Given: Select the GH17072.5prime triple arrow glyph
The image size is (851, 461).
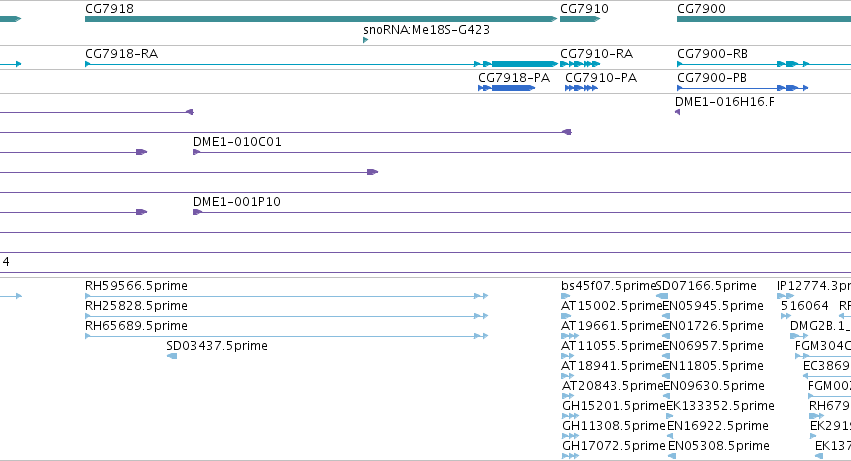Looking at the screenshot, I should pyautogui.click(x=570, y=456).
